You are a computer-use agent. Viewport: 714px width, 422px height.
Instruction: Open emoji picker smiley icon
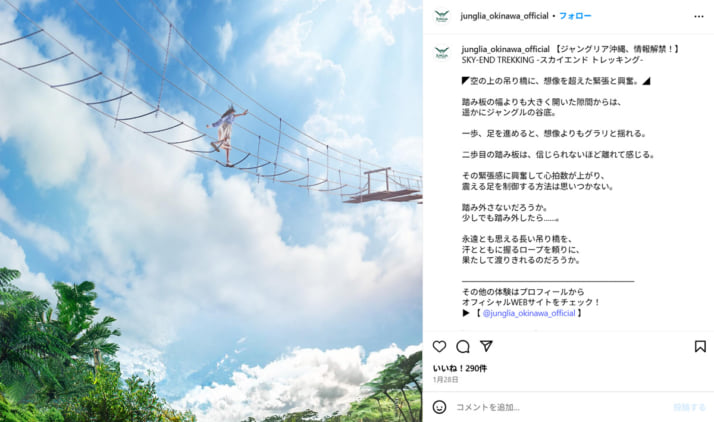tap(439, 407)
